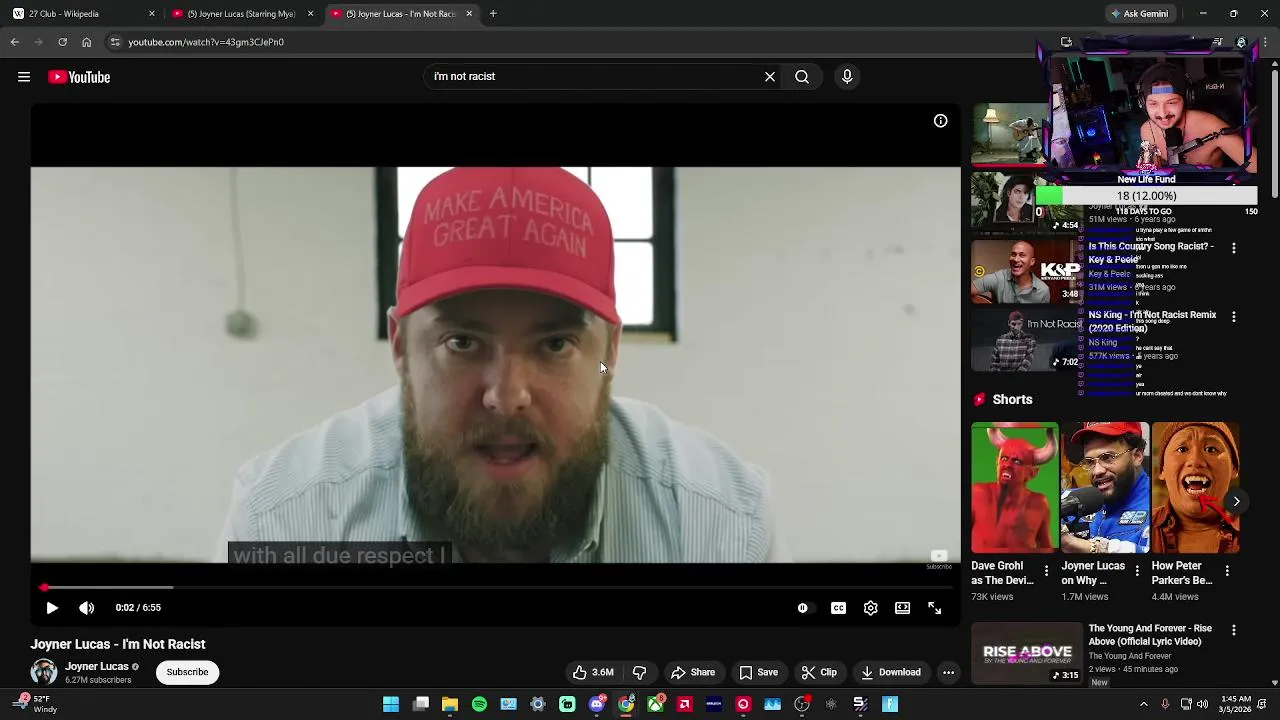Close the 27 Club - Wikipedia tab
This screenshot has width=1280, height=720.
tap(152, 14)
